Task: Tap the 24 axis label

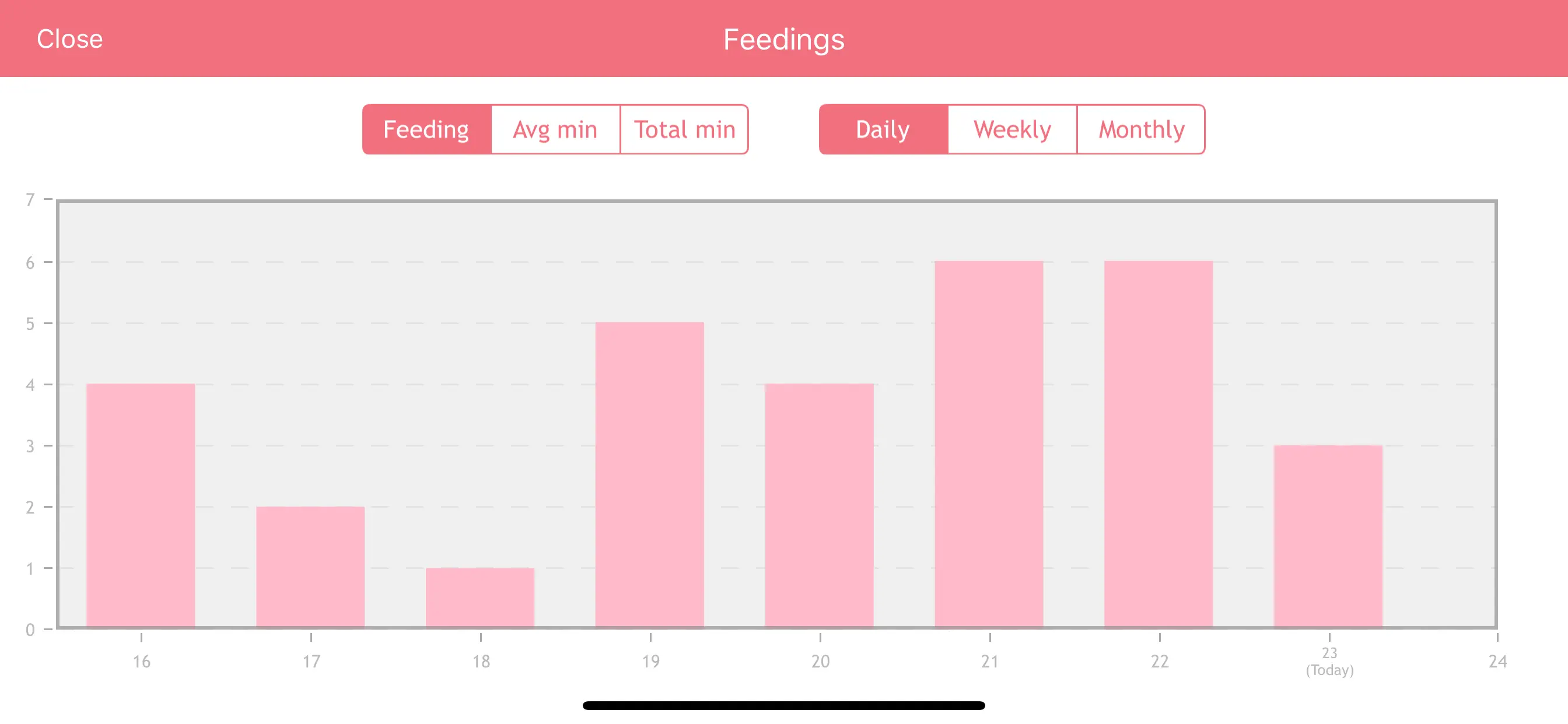Action: coord(1497,661)
